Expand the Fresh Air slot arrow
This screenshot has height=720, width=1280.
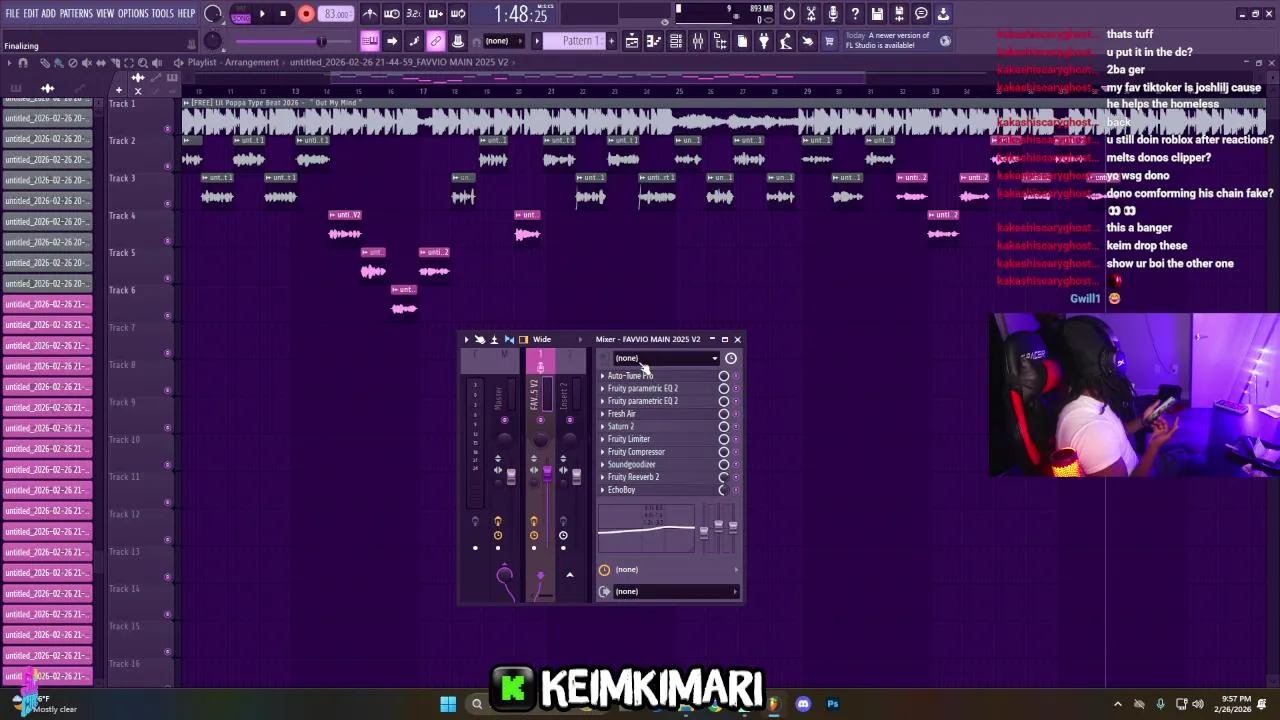(602, 414)
